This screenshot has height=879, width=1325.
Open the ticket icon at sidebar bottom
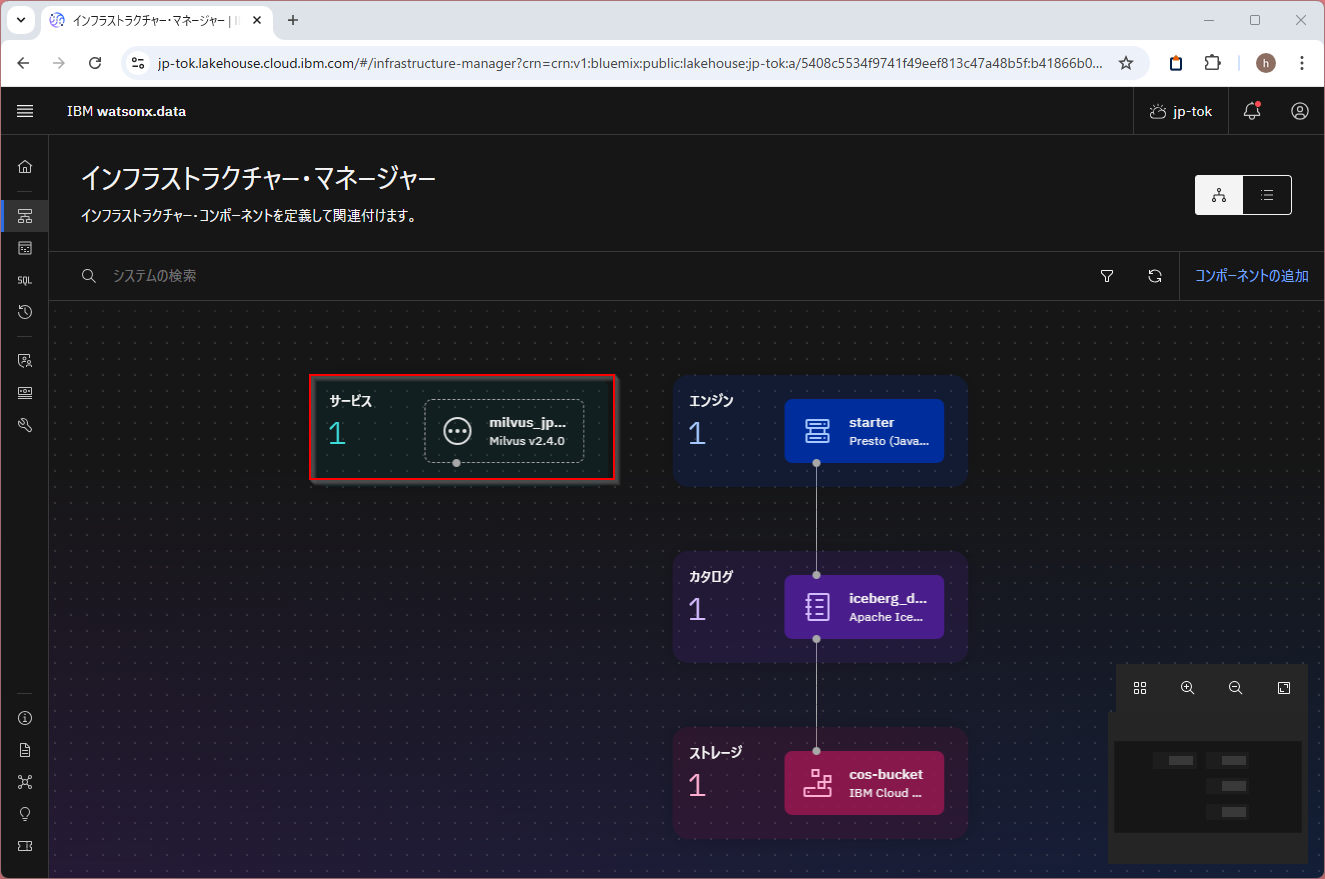(x=25, y=846)
